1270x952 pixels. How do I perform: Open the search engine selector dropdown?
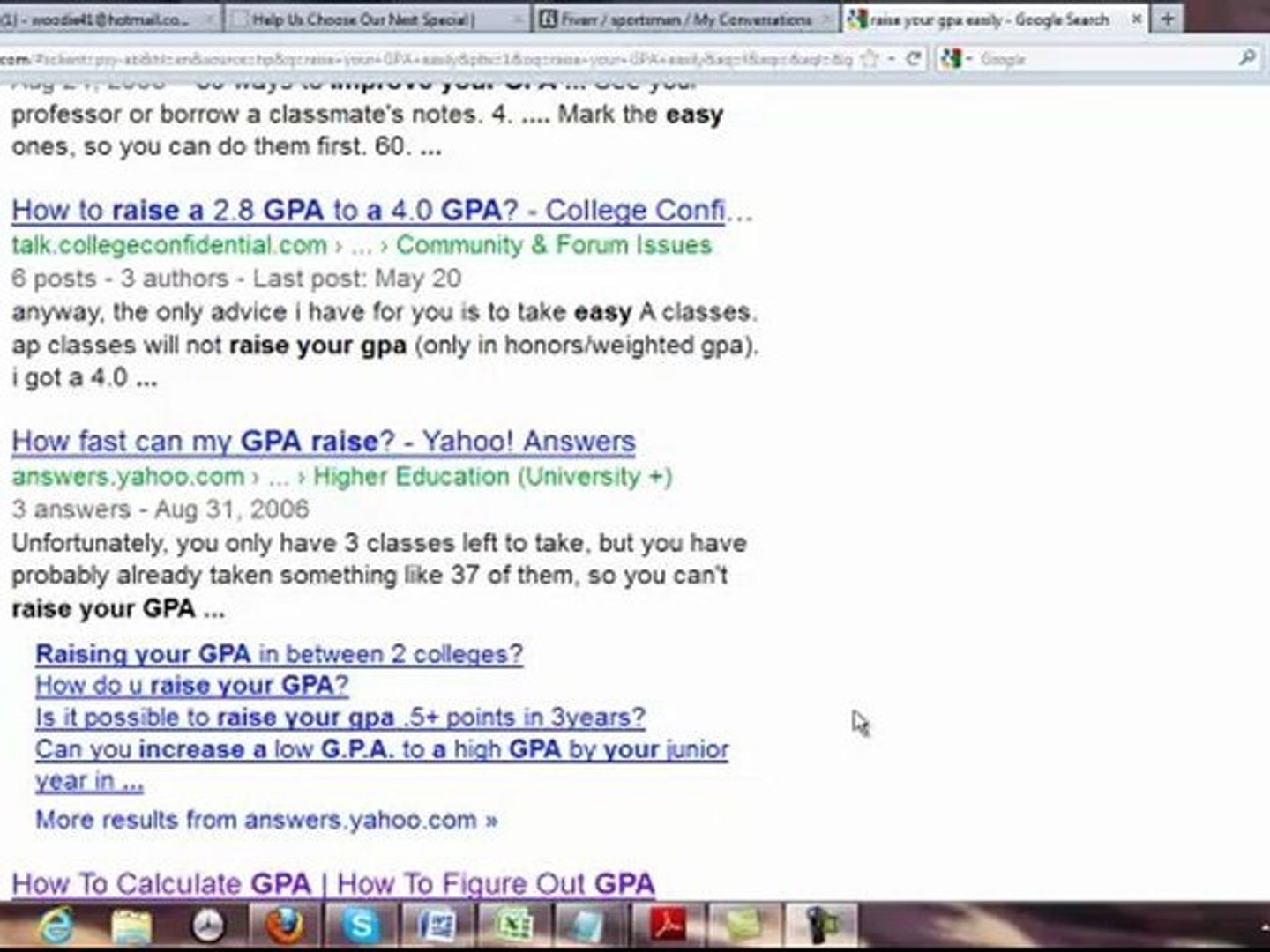[x=967, y=59]
